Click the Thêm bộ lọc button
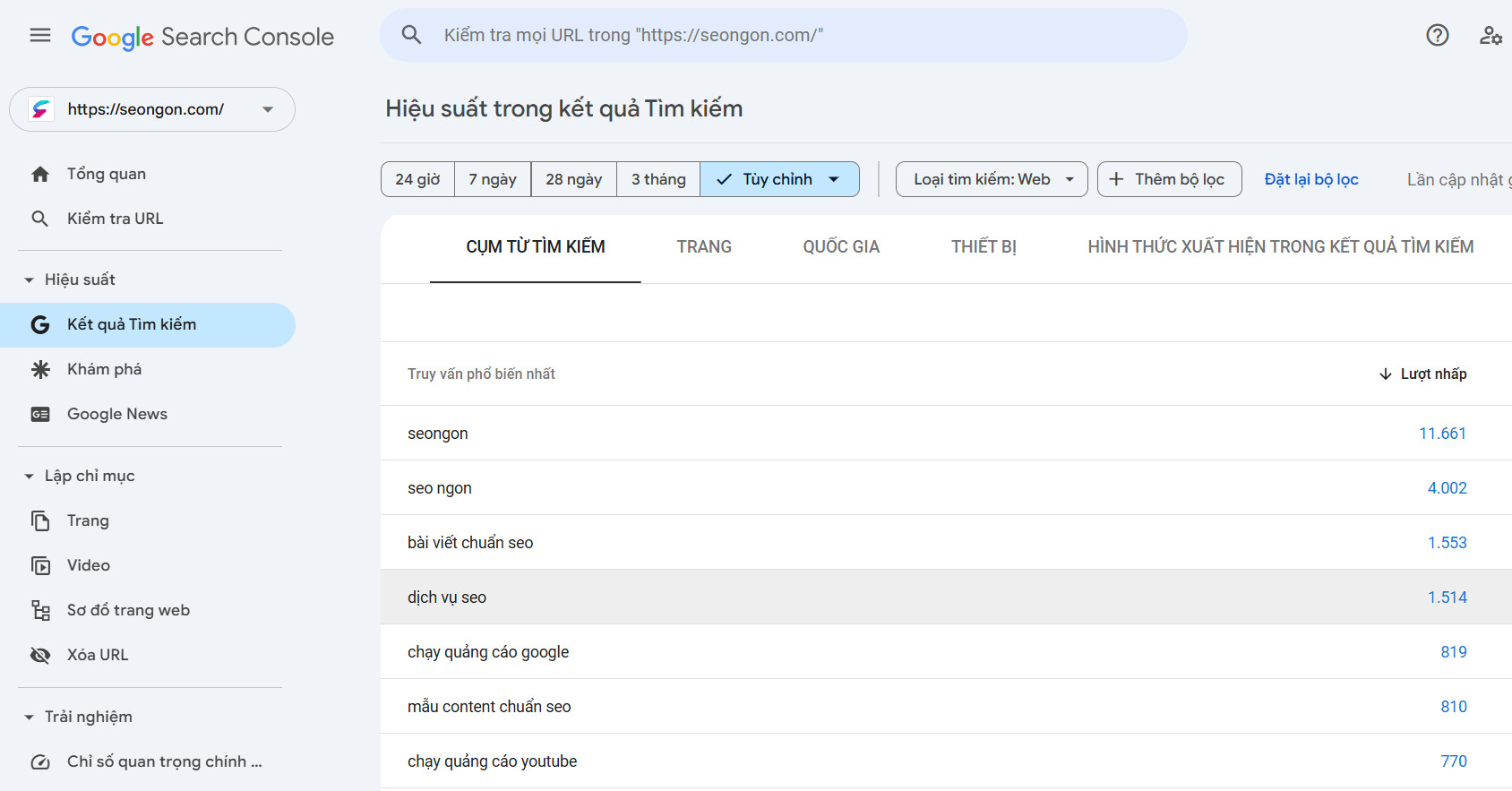Screen dimensions: 1512x791 [1169, 179]
